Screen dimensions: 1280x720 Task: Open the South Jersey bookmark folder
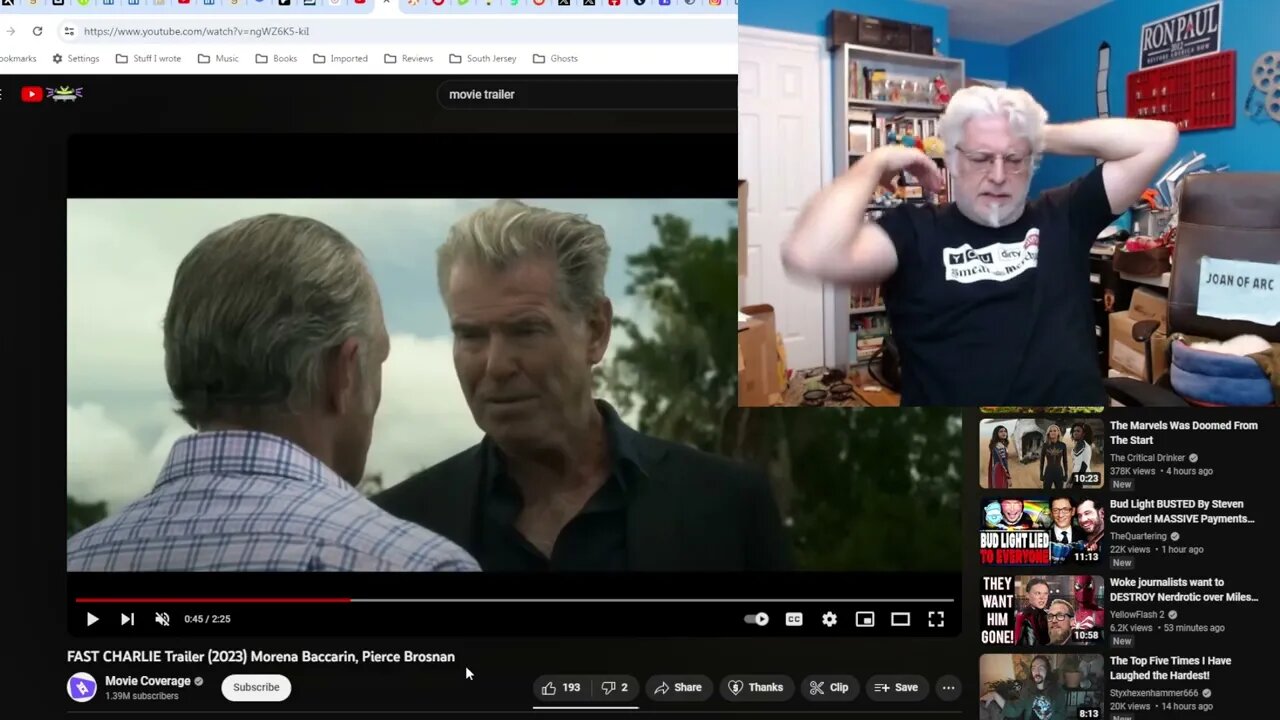[x=483, y=58]
